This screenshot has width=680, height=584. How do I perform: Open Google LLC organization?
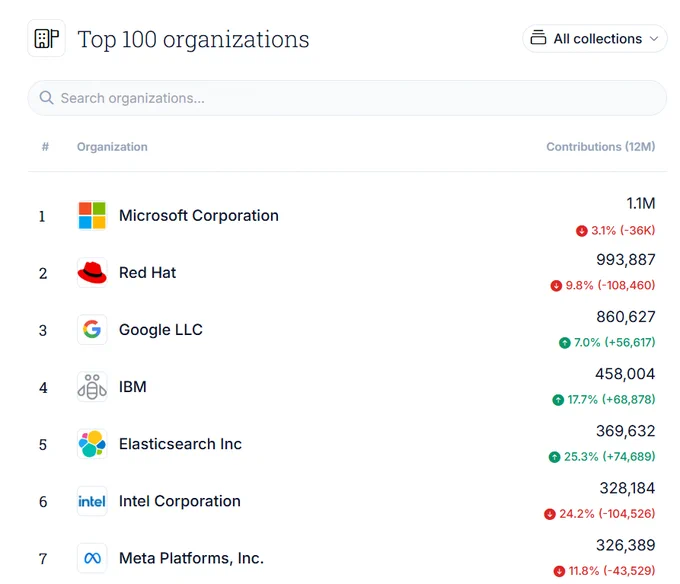[161, 330]
